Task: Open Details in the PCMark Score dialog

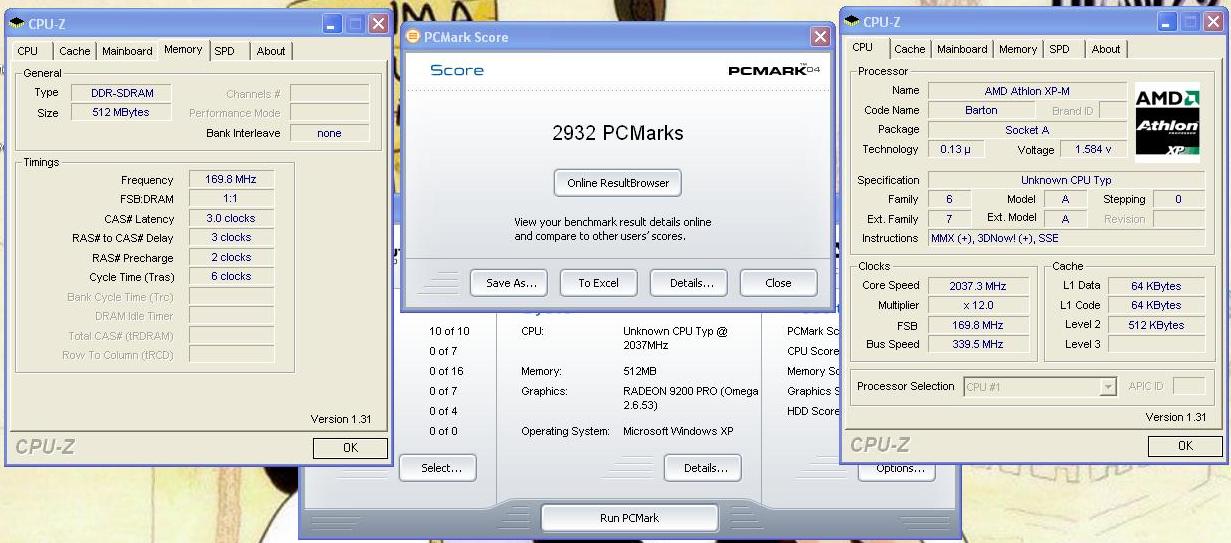Action: (x=691, y=283)
